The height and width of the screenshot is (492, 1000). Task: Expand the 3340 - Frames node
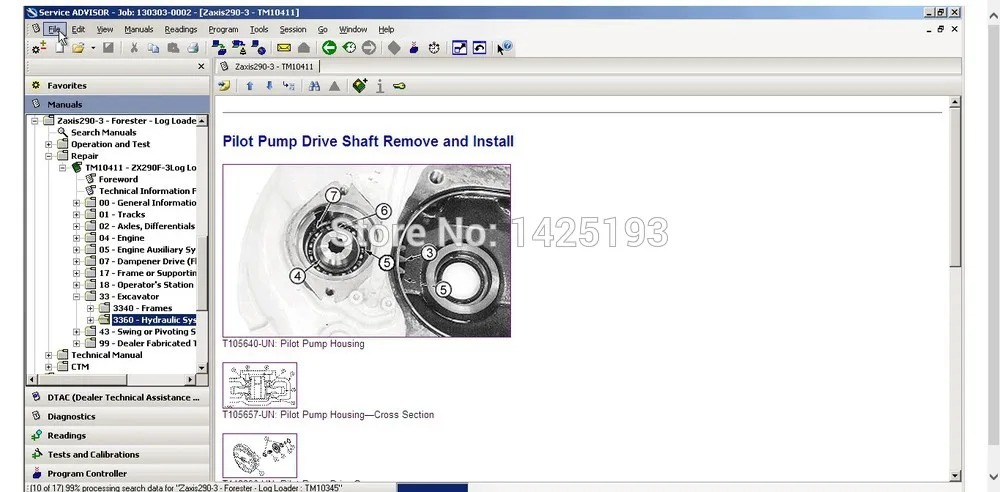(x=91, y=308)
